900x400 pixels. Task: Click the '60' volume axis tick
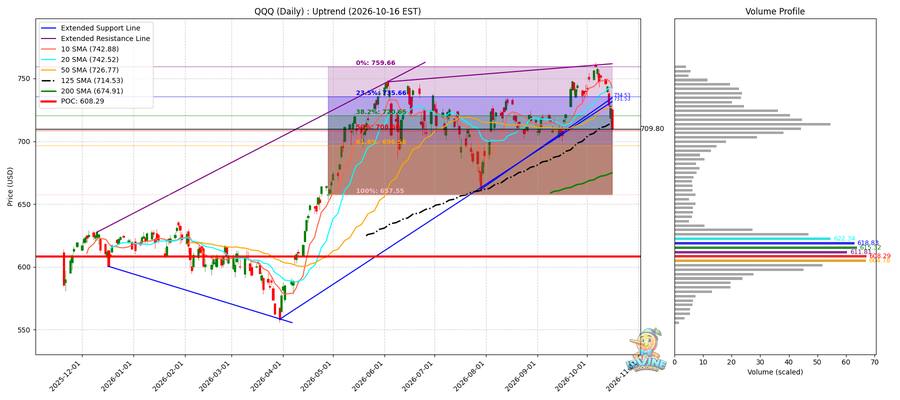[x=846, y=362]
